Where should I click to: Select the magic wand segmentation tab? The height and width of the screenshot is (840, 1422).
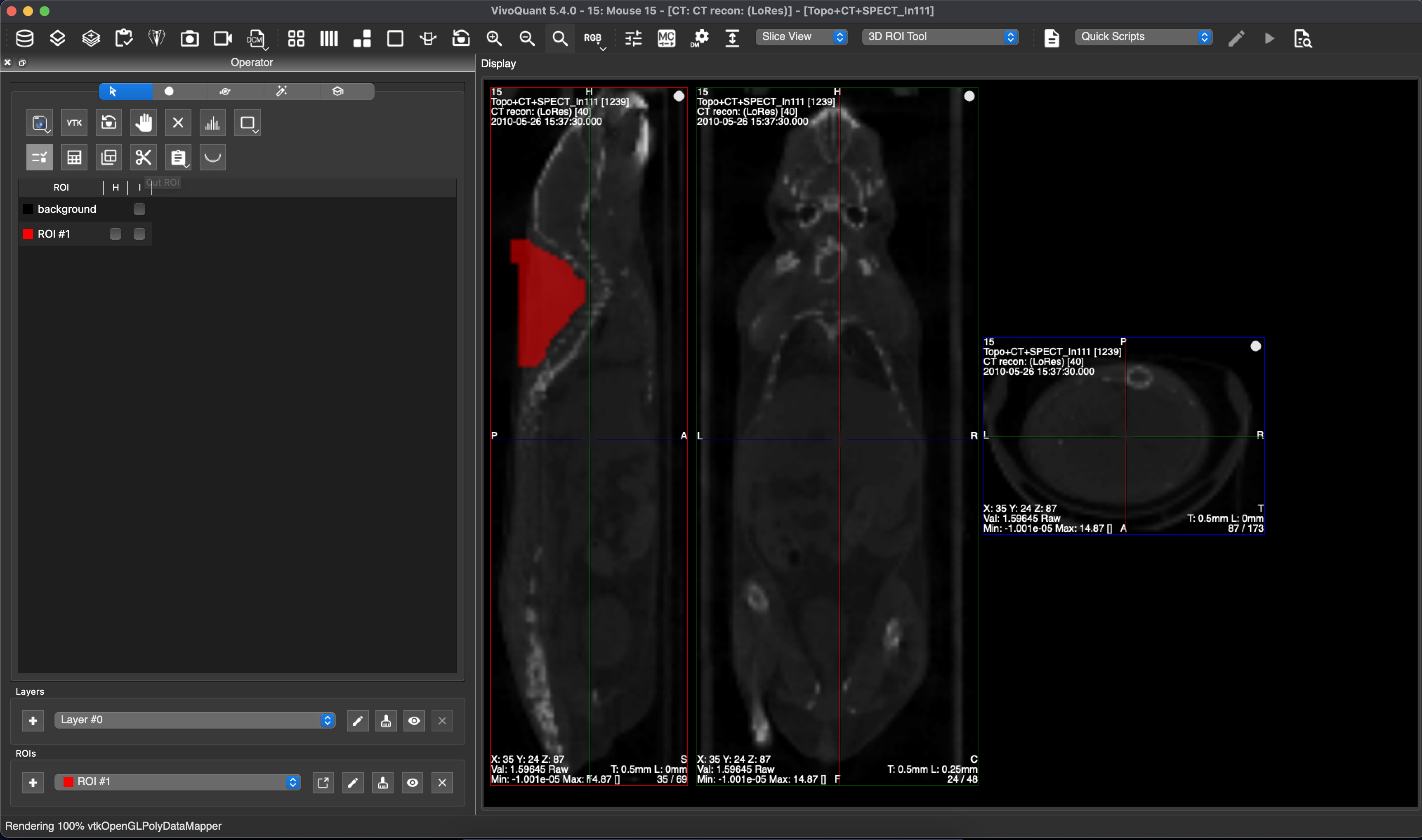point(281,91)
